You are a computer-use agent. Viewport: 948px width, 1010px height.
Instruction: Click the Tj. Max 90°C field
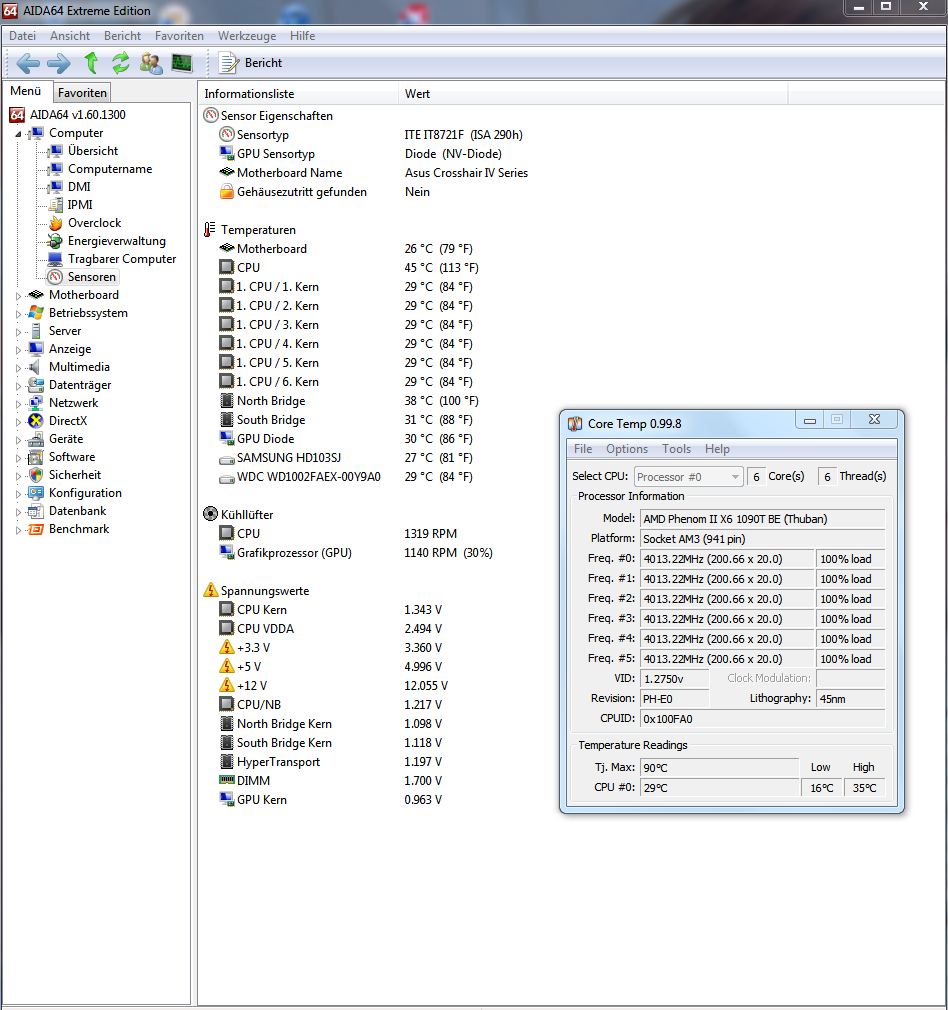coord(719,768)
